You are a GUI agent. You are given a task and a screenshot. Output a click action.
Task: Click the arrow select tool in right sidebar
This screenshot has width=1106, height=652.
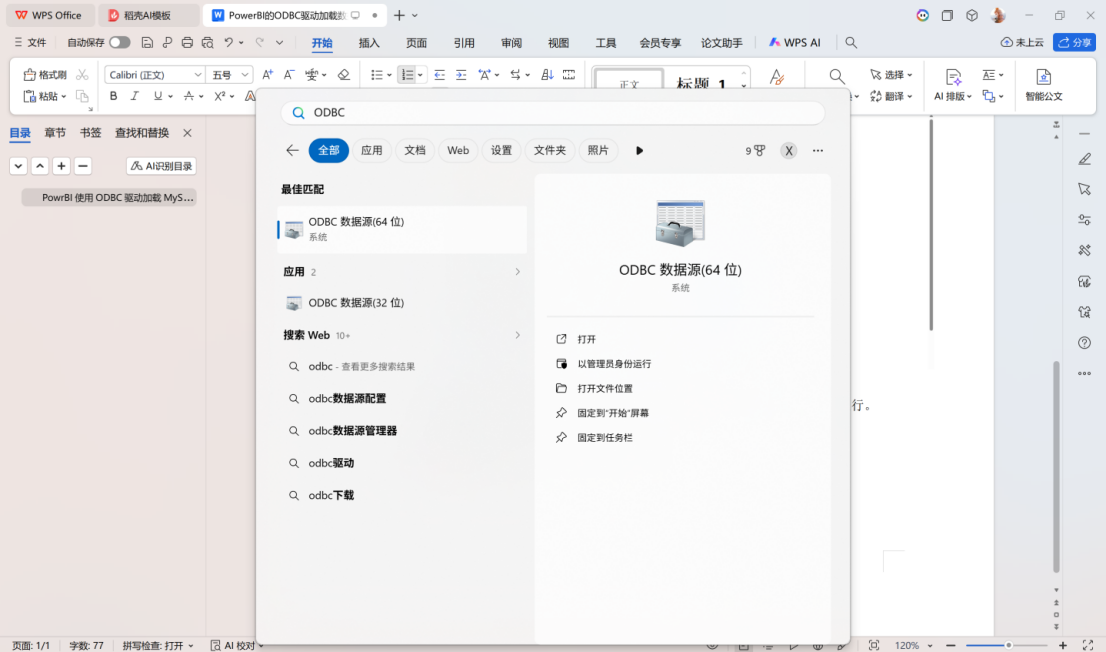(1085, 189)
